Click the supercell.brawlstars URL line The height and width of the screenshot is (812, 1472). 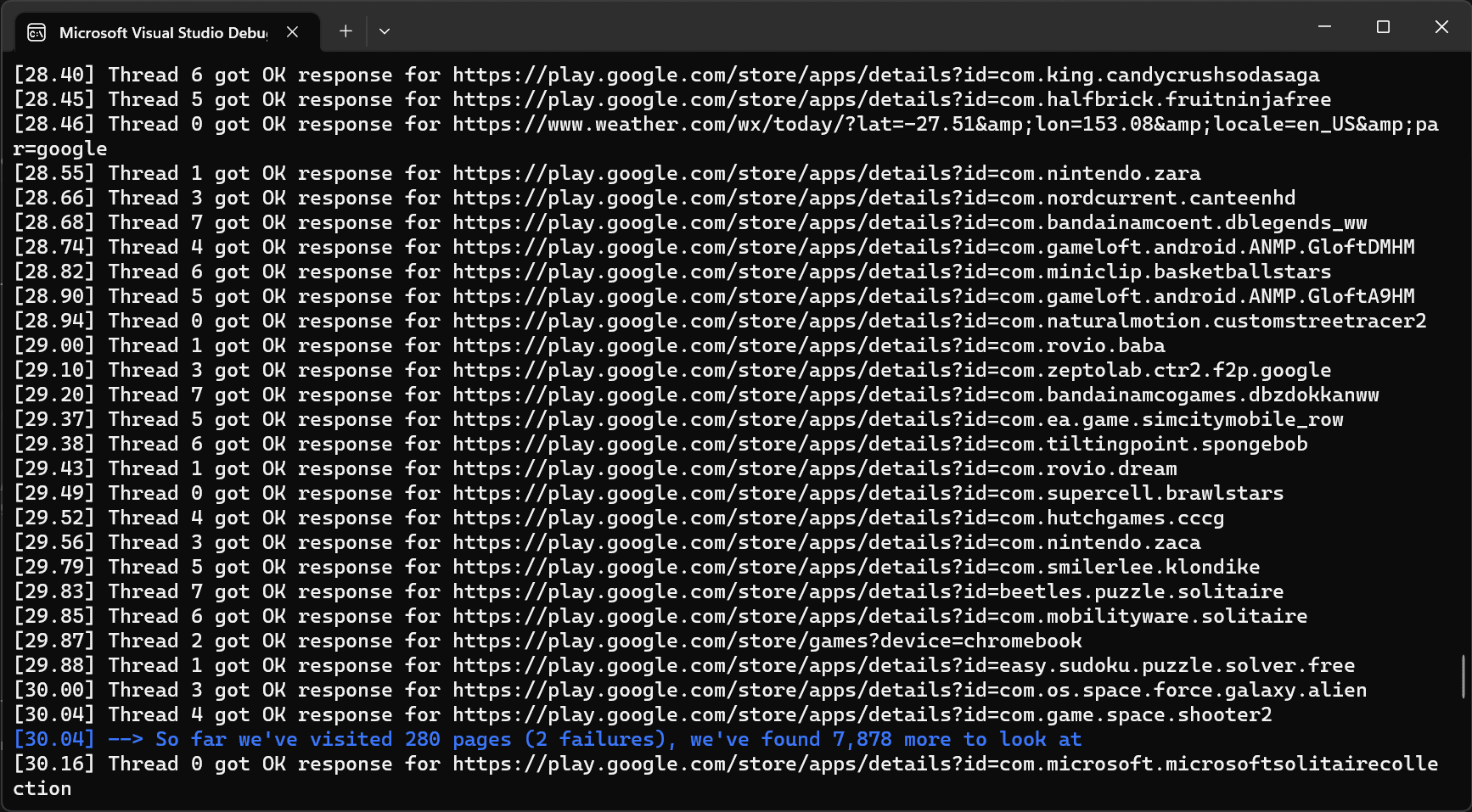pyautogui.click(x=649, y=493)
